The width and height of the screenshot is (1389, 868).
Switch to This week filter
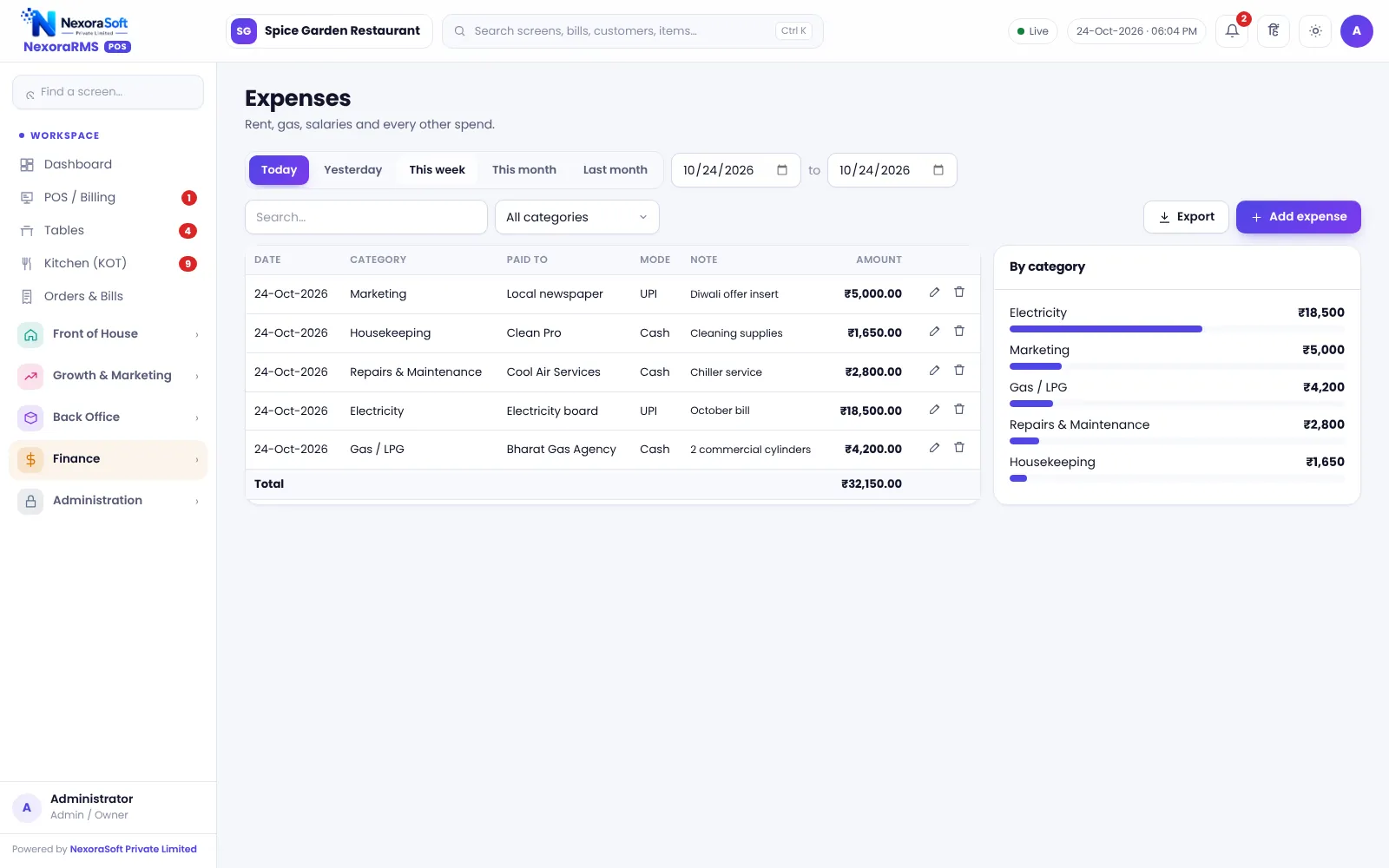437,170
